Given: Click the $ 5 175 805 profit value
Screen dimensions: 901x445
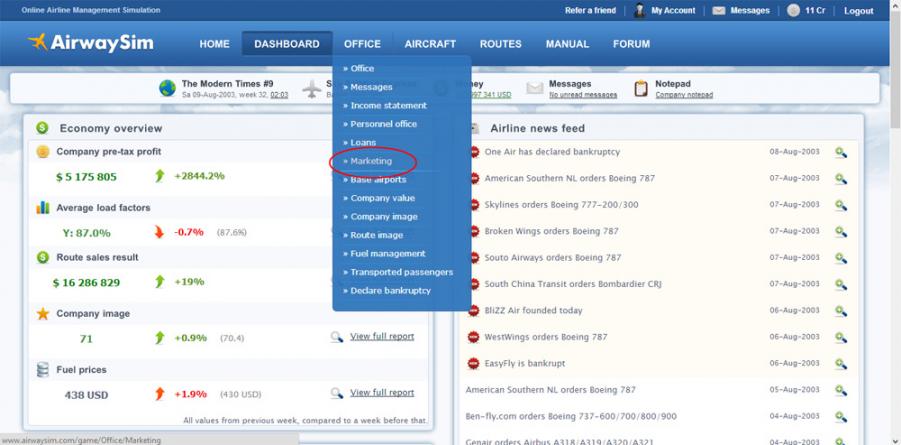Looking at the screenshot, I should pos(86,177).
